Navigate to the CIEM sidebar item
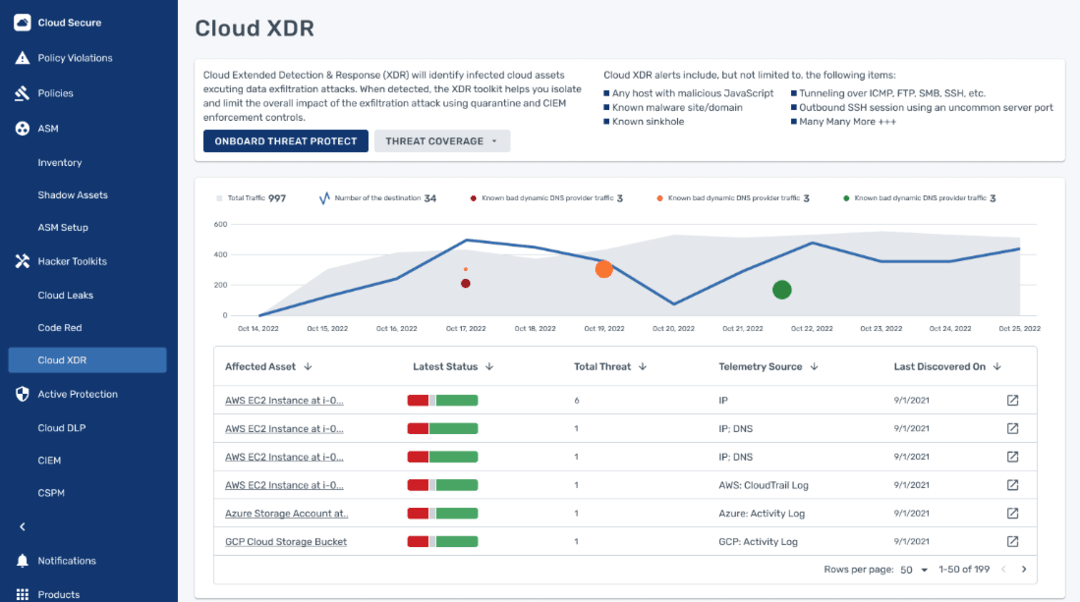 point(49,460)
